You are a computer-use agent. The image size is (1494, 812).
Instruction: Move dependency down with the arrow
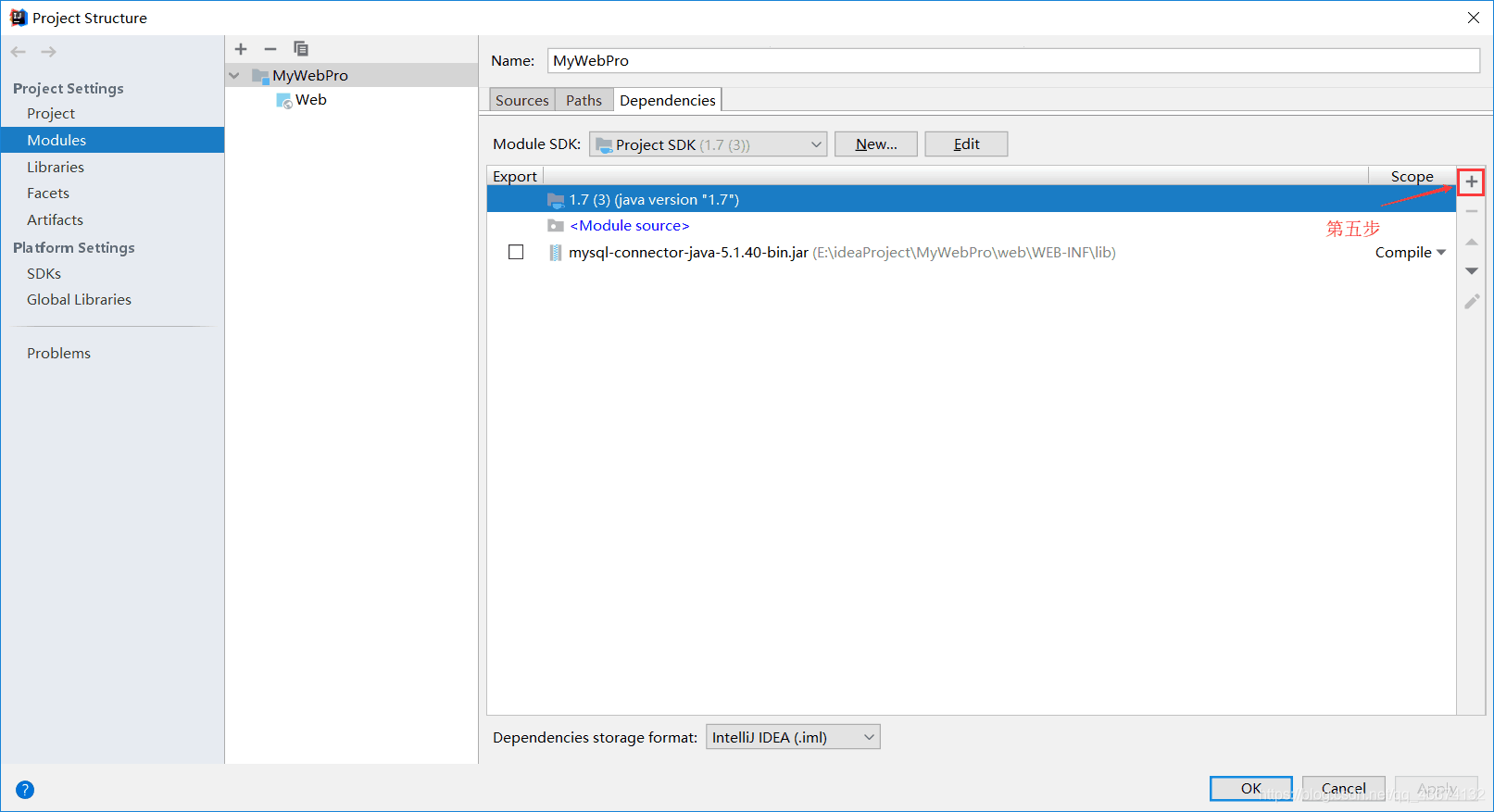1471,271
